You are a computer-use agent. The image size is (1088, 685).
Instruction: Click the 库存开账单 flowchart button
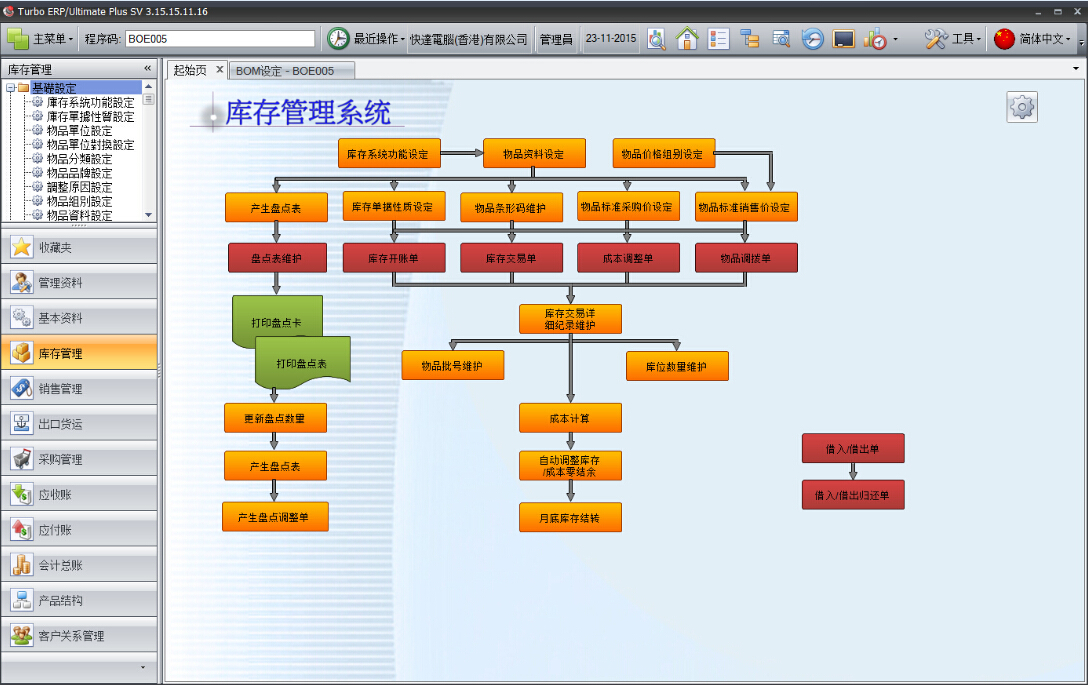(x=393, y=258)
